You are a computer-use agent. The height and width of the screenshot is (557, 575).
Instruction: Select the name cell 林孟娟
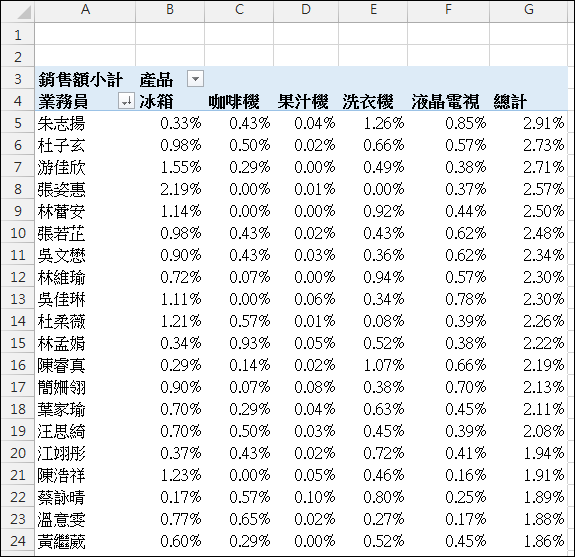[x=85, y=343]
